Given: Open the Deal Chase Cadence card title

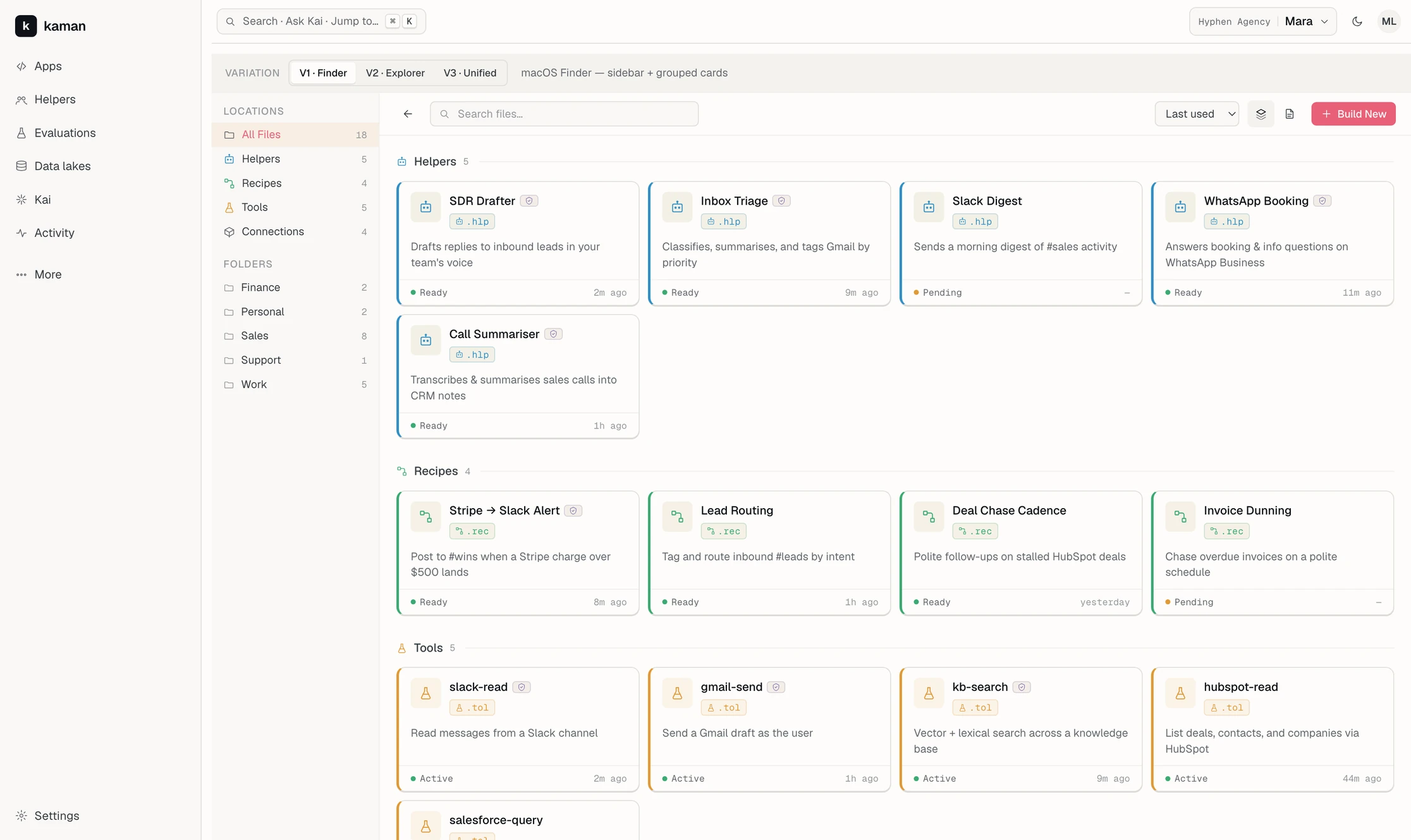Looking at the screenshot, I should click(x=1009, y=510).
